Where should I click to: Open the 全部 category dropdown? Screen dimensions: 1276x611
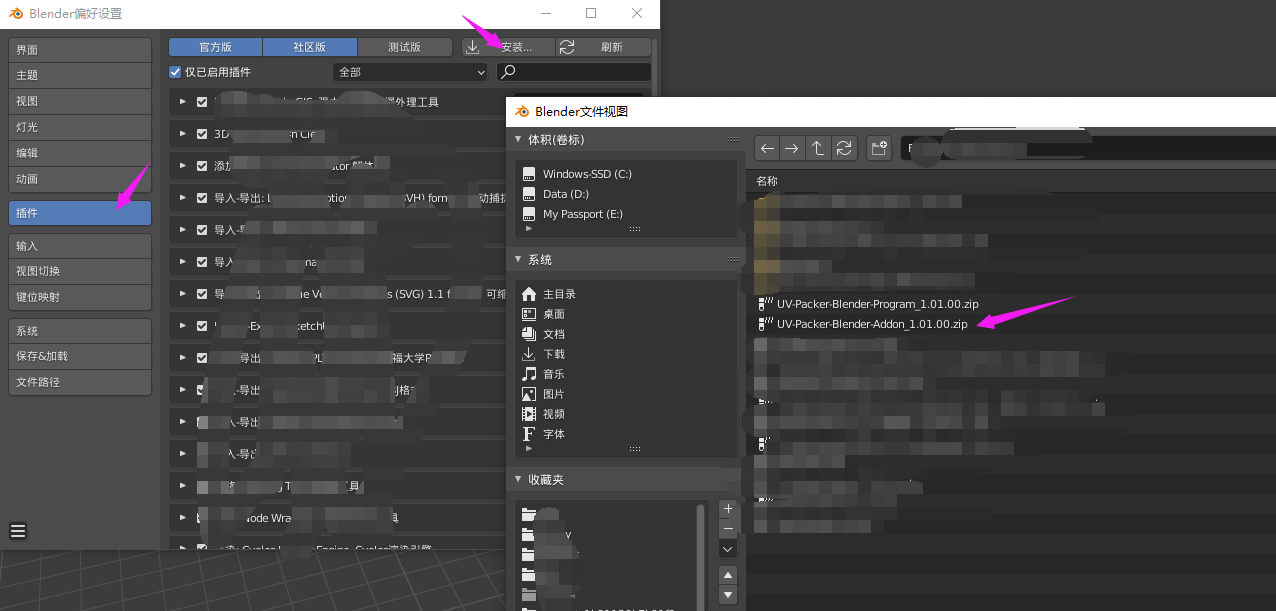[x=410, y=72]
